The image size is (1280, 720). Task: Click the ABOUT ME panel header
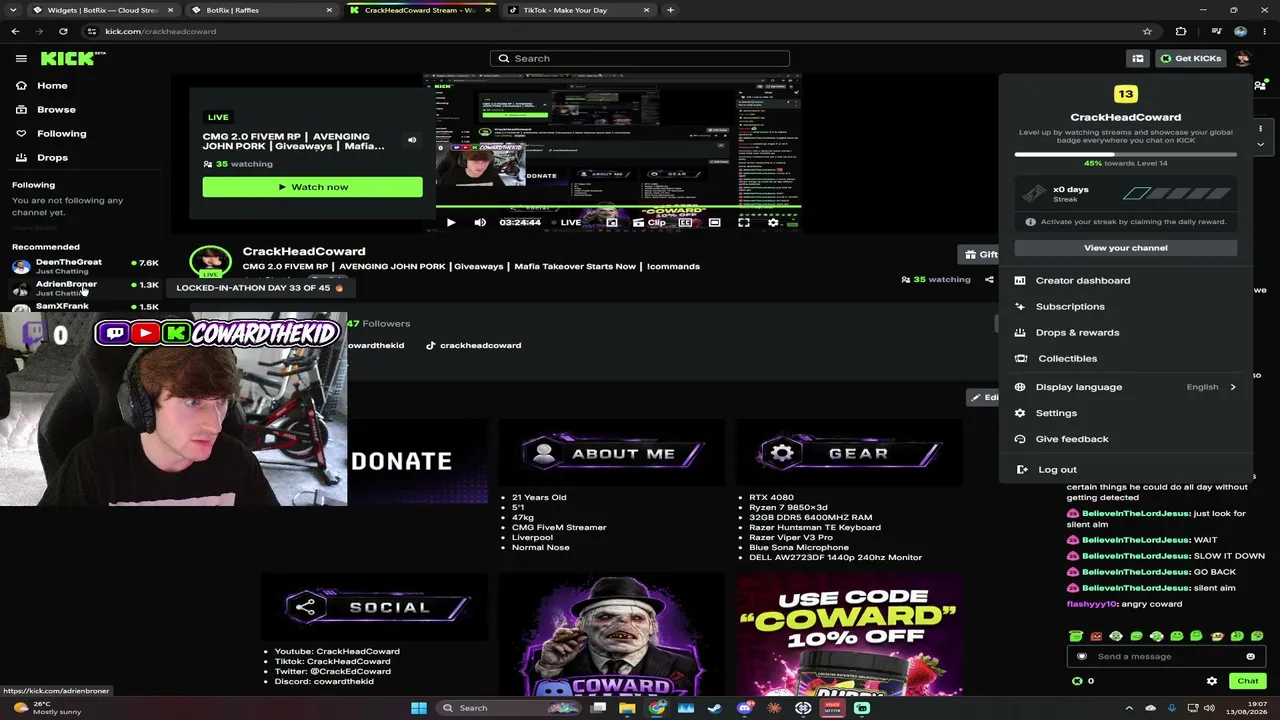point(612,454)
